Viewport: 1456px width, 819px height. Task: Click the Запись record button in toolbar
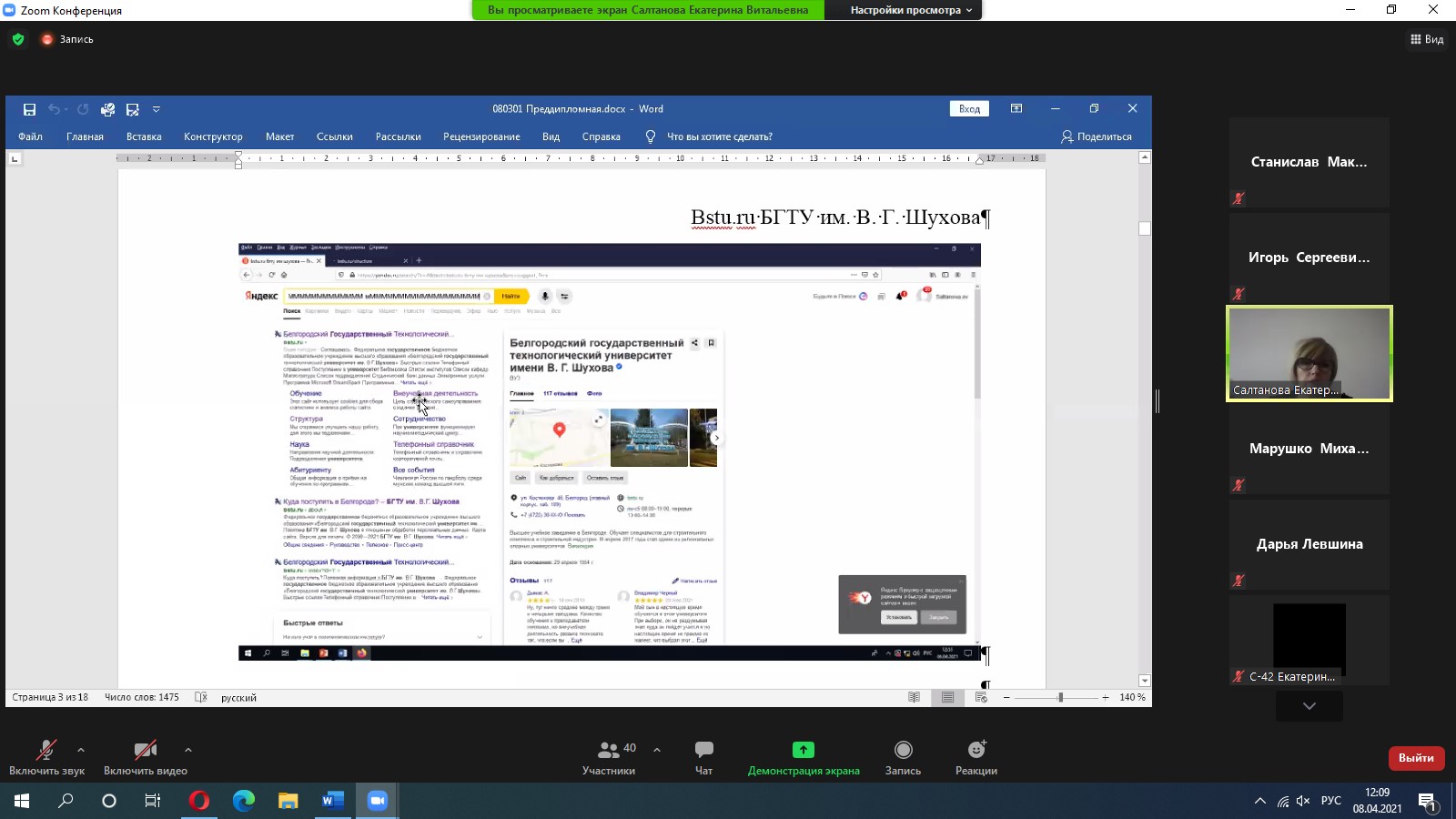[x=903, y=757]
